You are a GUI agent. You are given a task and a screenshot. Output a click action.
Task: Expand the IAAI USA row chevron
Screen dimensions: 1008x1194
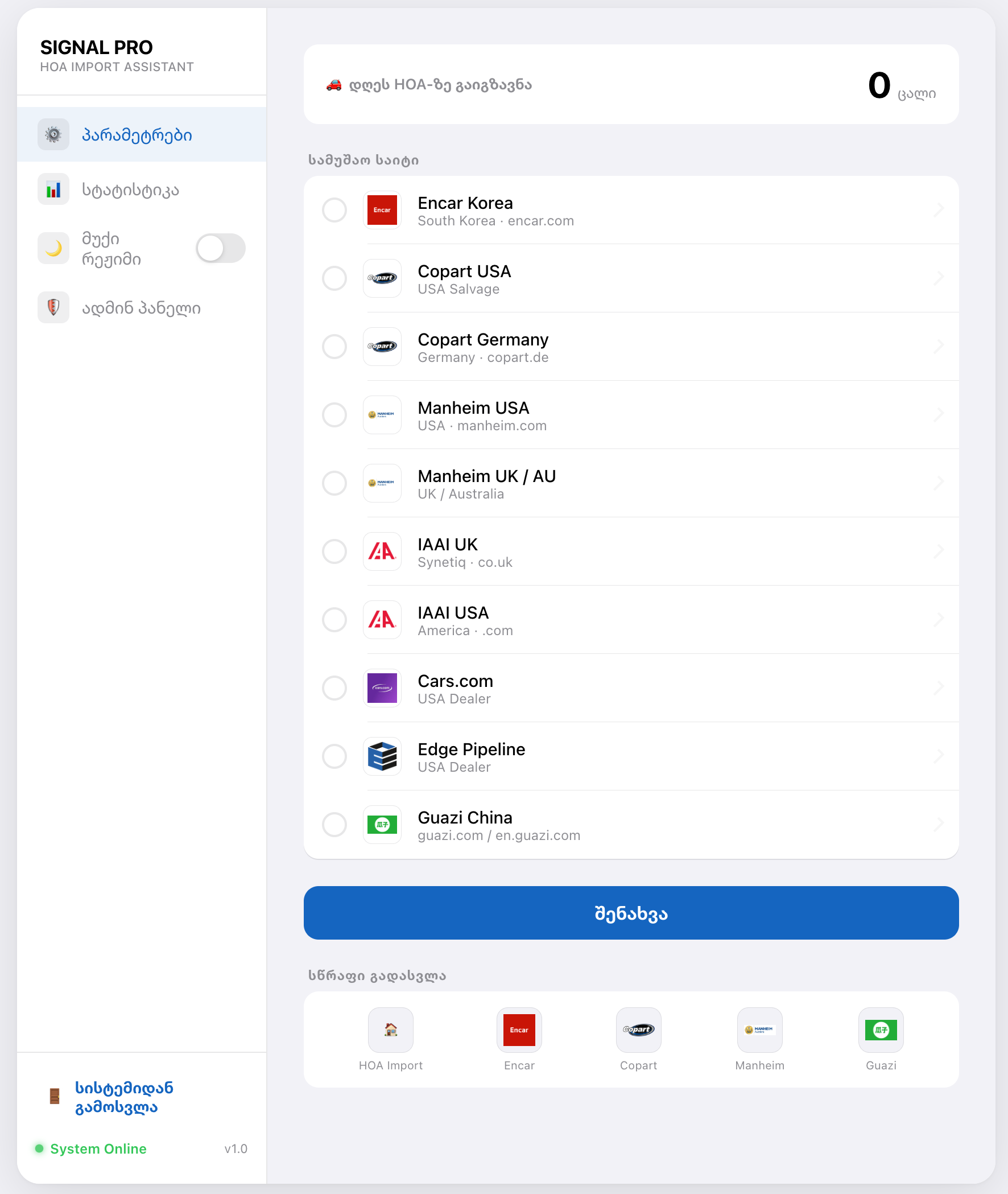tap(939, 620)
